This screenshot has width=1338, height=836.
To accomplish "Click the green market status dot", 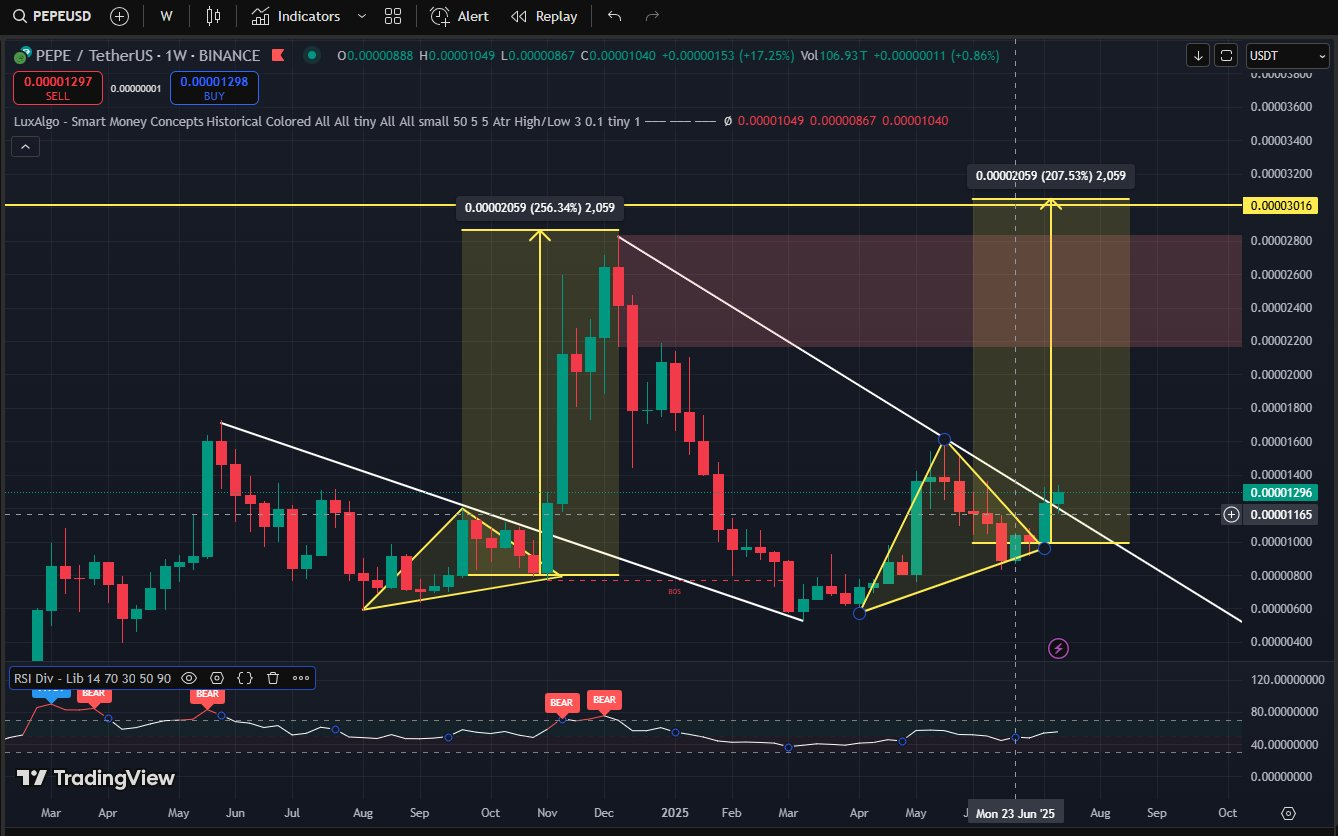I will pos(313,56).
